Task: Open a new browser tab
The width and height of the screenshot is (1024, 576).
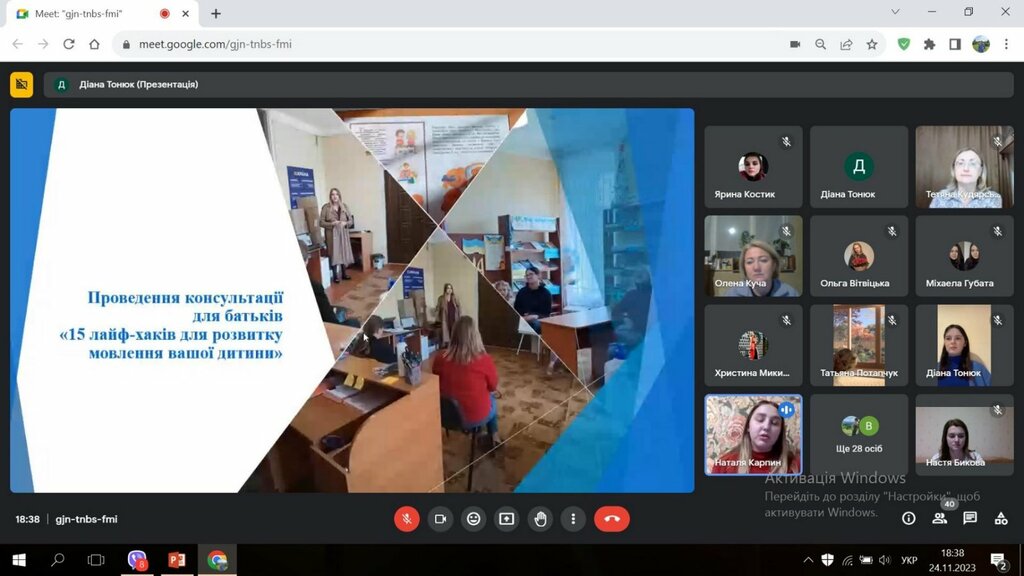Action: point(216,14)
